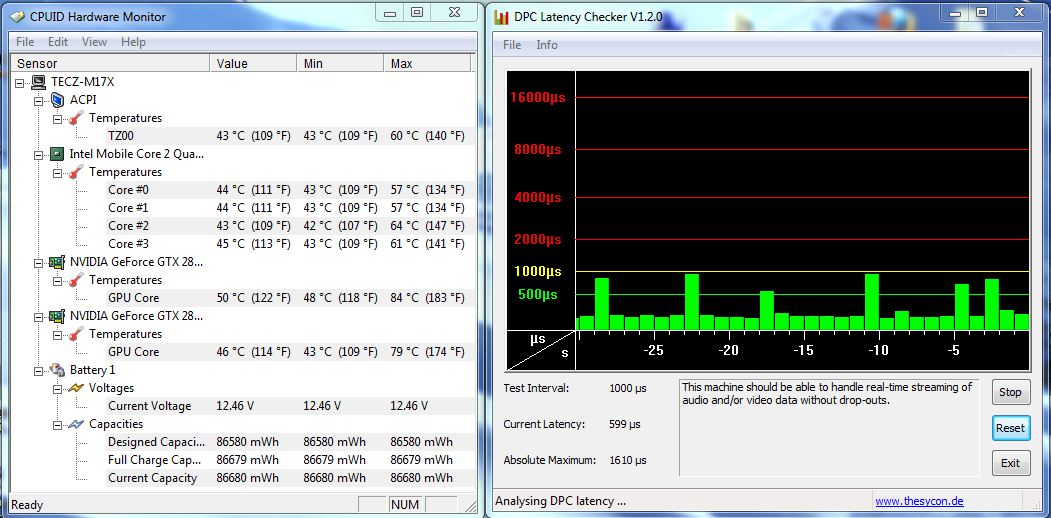Screen dimensions: 1051x518
Task: Select the TECZ-M17X computer icon
Action: [39, 82]
